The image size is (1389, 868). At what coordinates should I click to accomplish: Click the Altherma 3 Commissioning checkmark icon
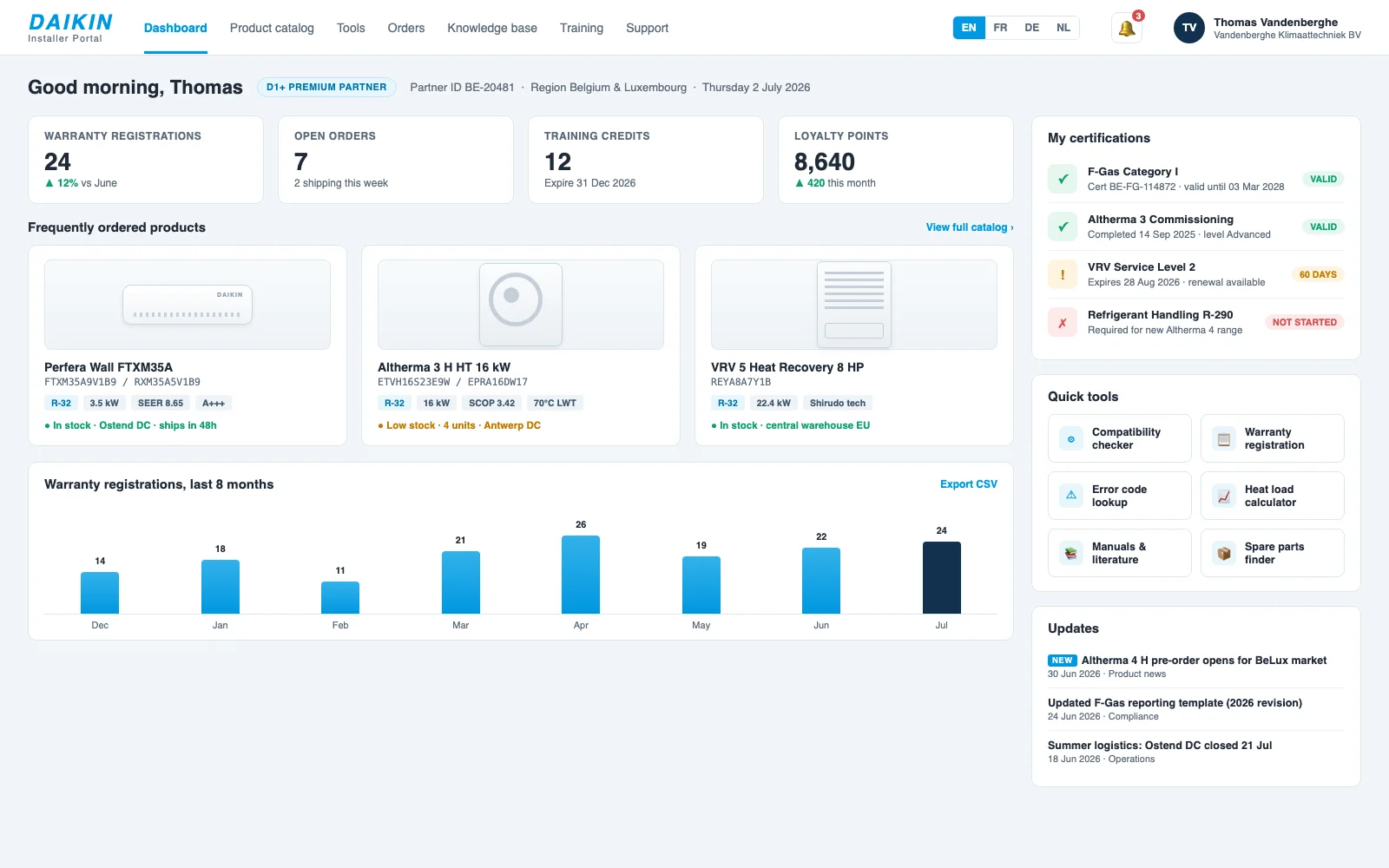pyautogui.click(x=1063, y=227)
